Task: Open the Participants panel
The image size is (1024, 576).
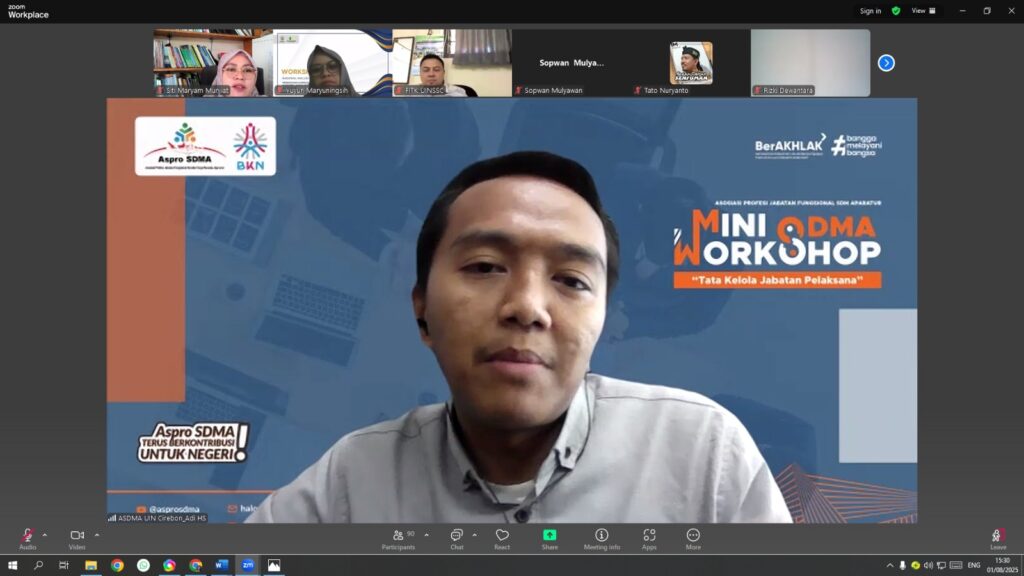Action: (x=398, y=539)
